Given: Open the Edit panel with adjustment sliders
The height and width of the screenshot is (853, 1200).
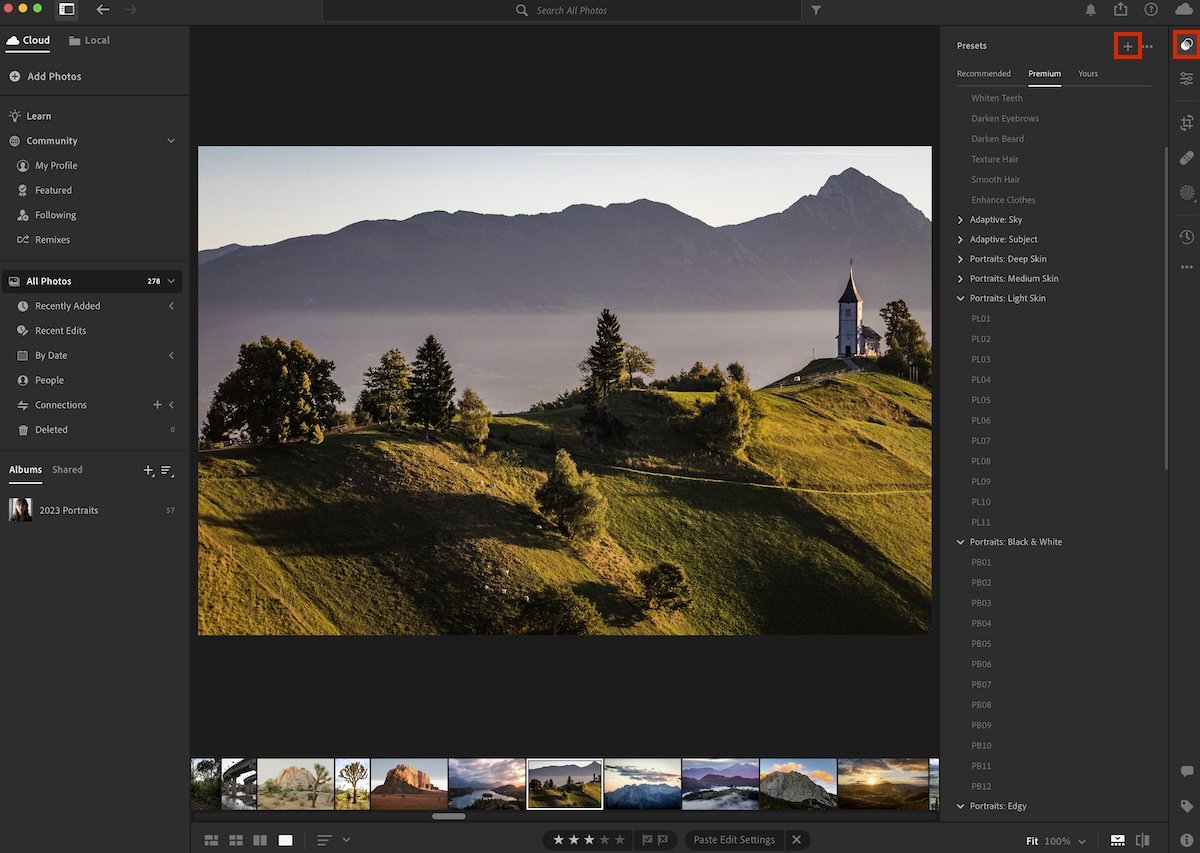Looking at the screenshot, I should (1186, 79).
